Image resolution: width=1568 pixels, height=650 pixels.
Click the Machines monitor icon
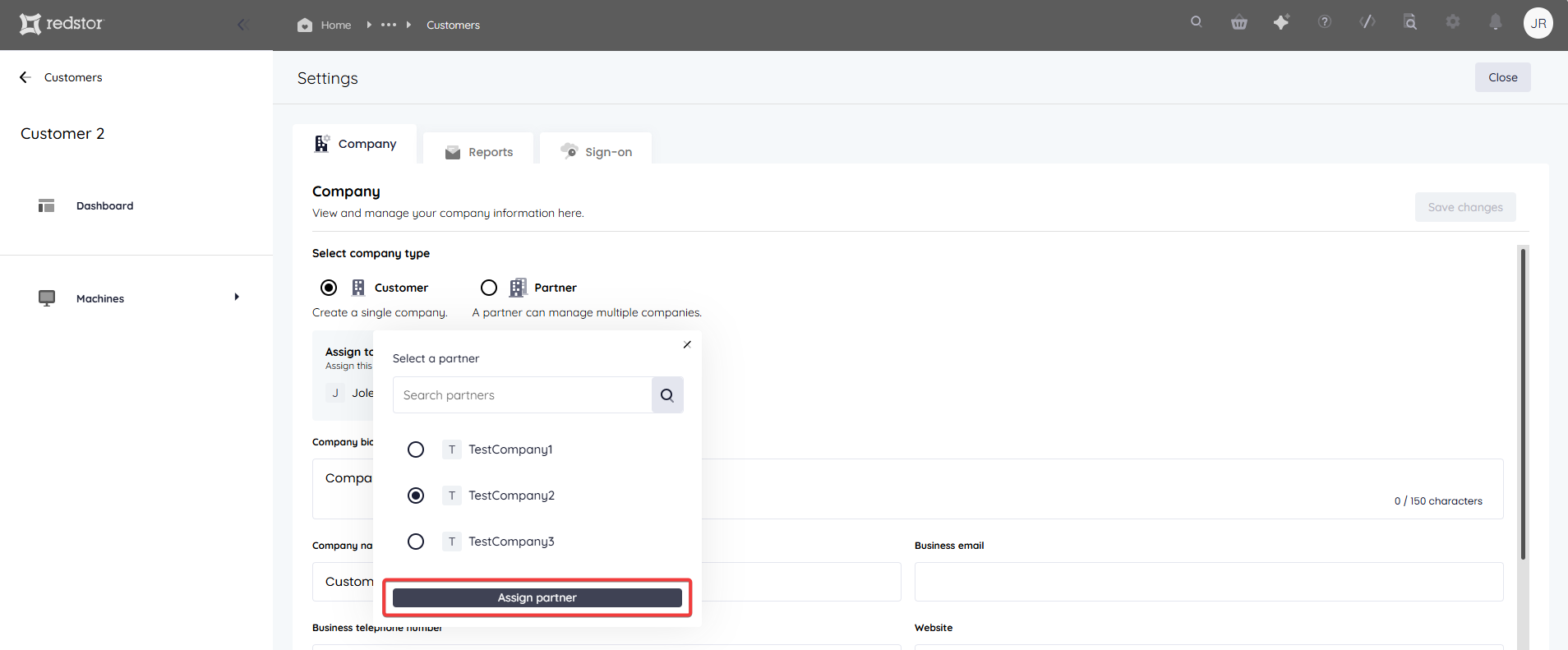pos(47,297)
